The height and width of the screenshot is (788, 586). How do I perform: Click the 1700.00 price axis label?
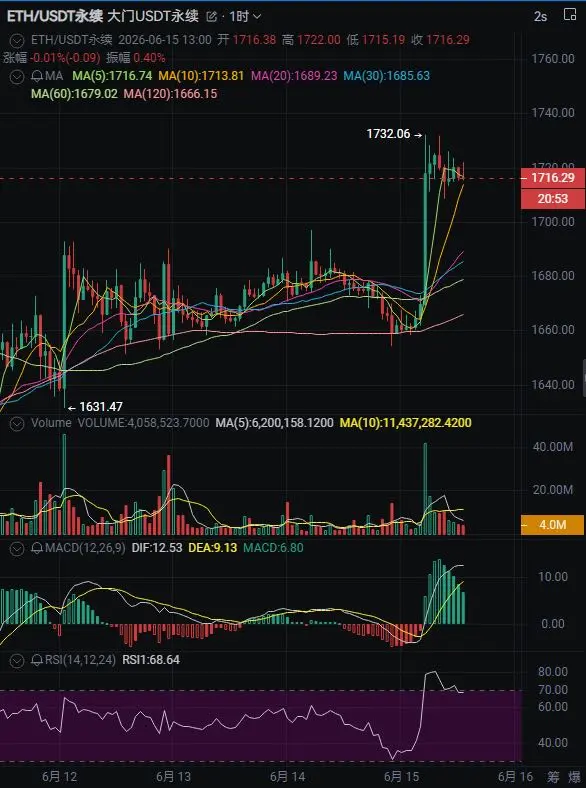(x=553, y=222)
